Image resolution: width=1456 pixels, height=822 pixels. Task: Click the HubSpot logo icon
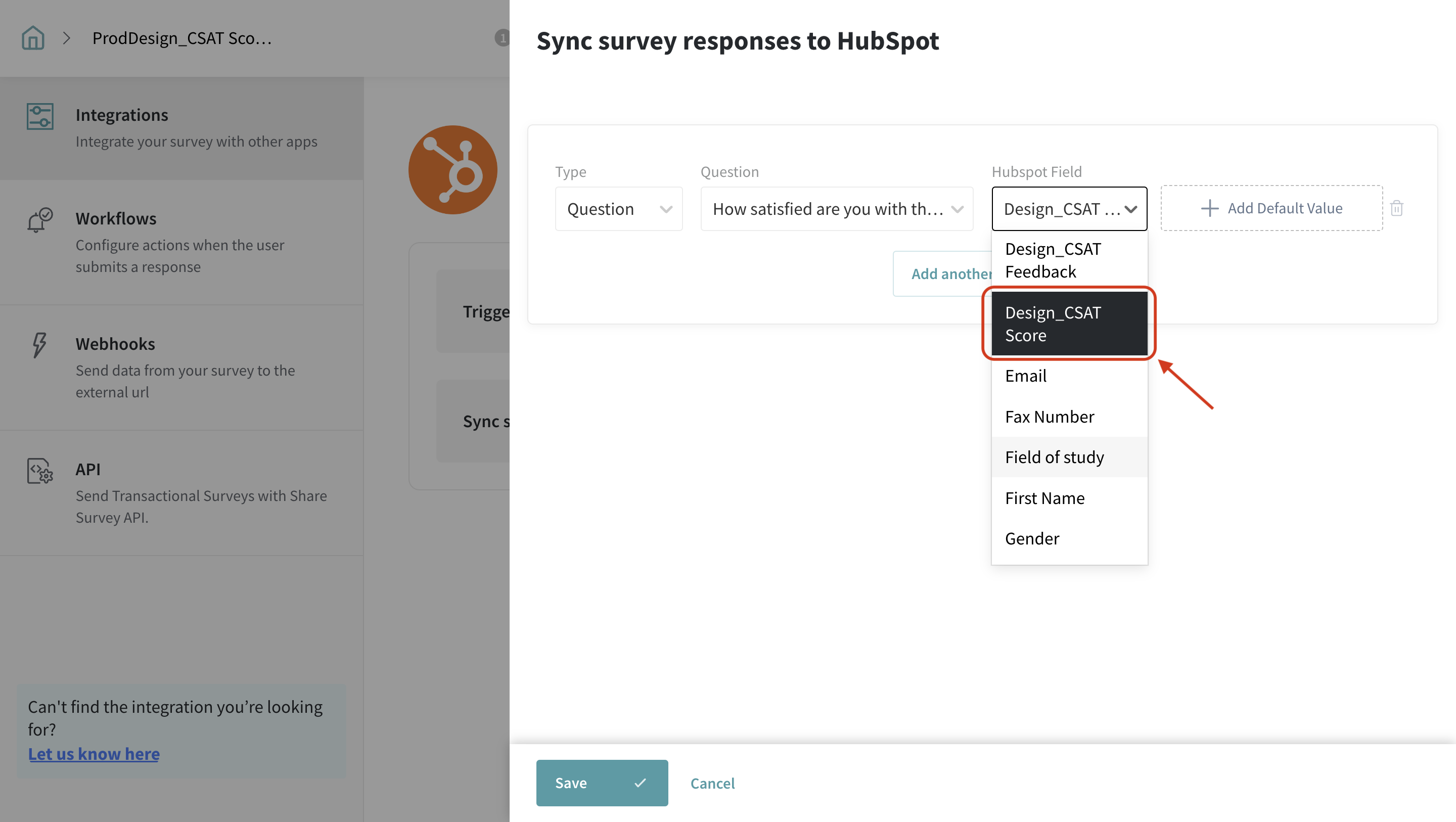pyautogui.click(x=453, y=169)
